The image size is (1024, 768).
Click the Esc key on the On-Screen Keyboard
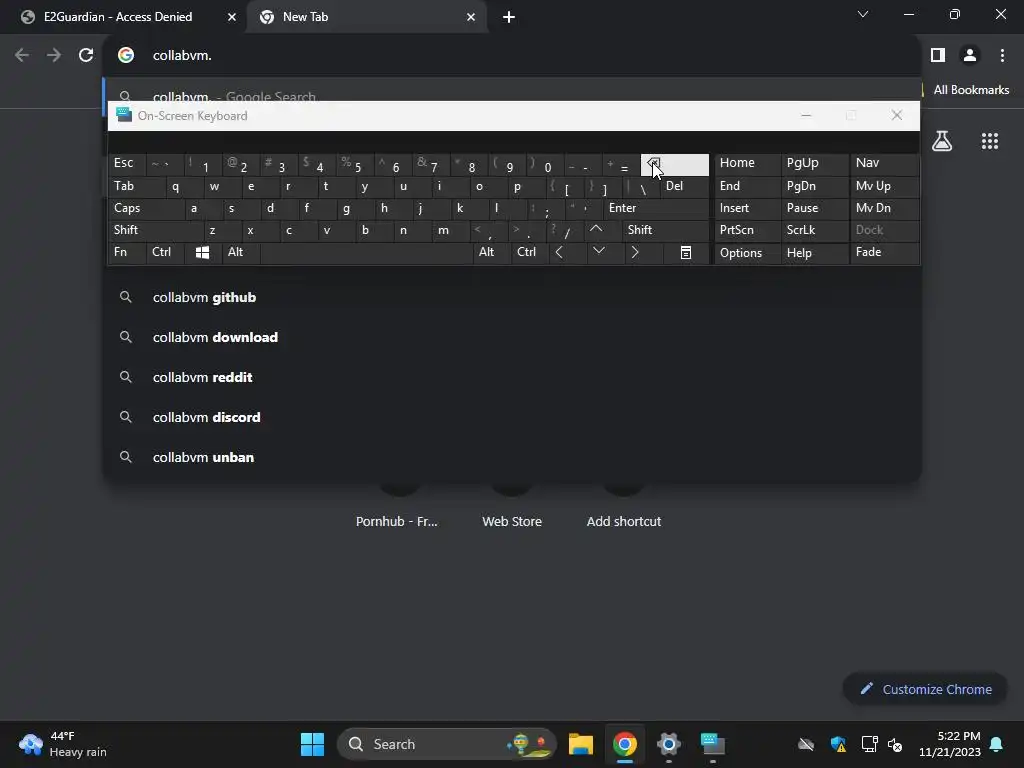point(127,163)
